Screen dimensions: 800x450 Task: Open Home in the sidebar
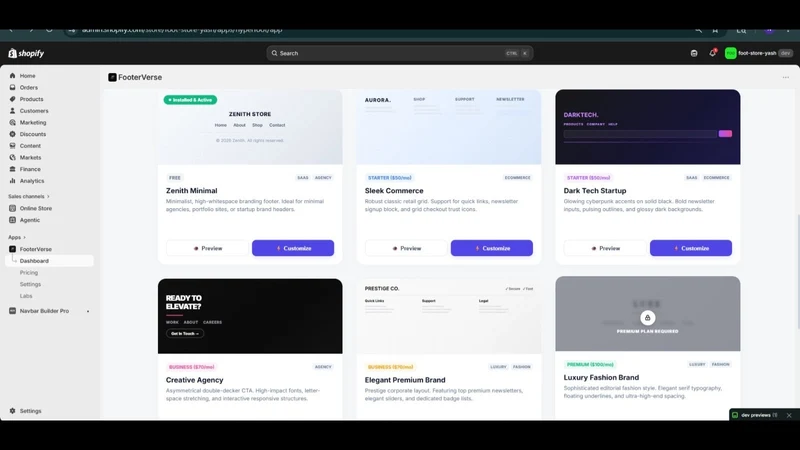point(28,76)
